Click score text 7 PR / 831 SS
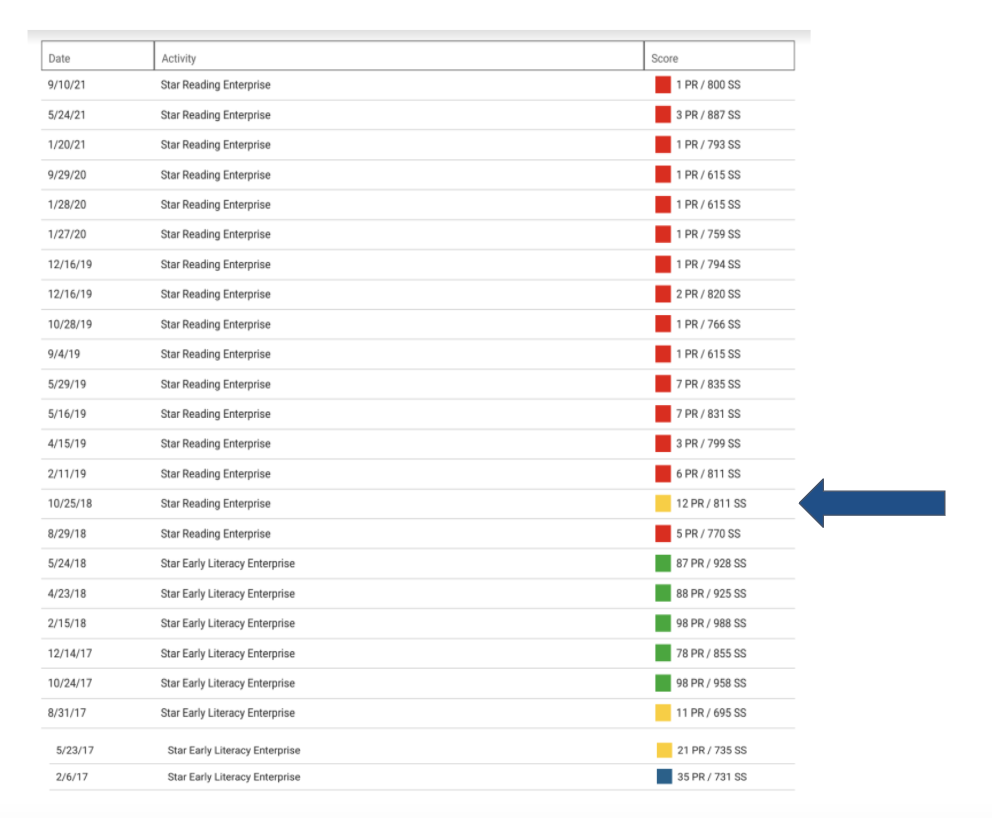The height and width of the screenshot is (818, 992). point(708,414)
